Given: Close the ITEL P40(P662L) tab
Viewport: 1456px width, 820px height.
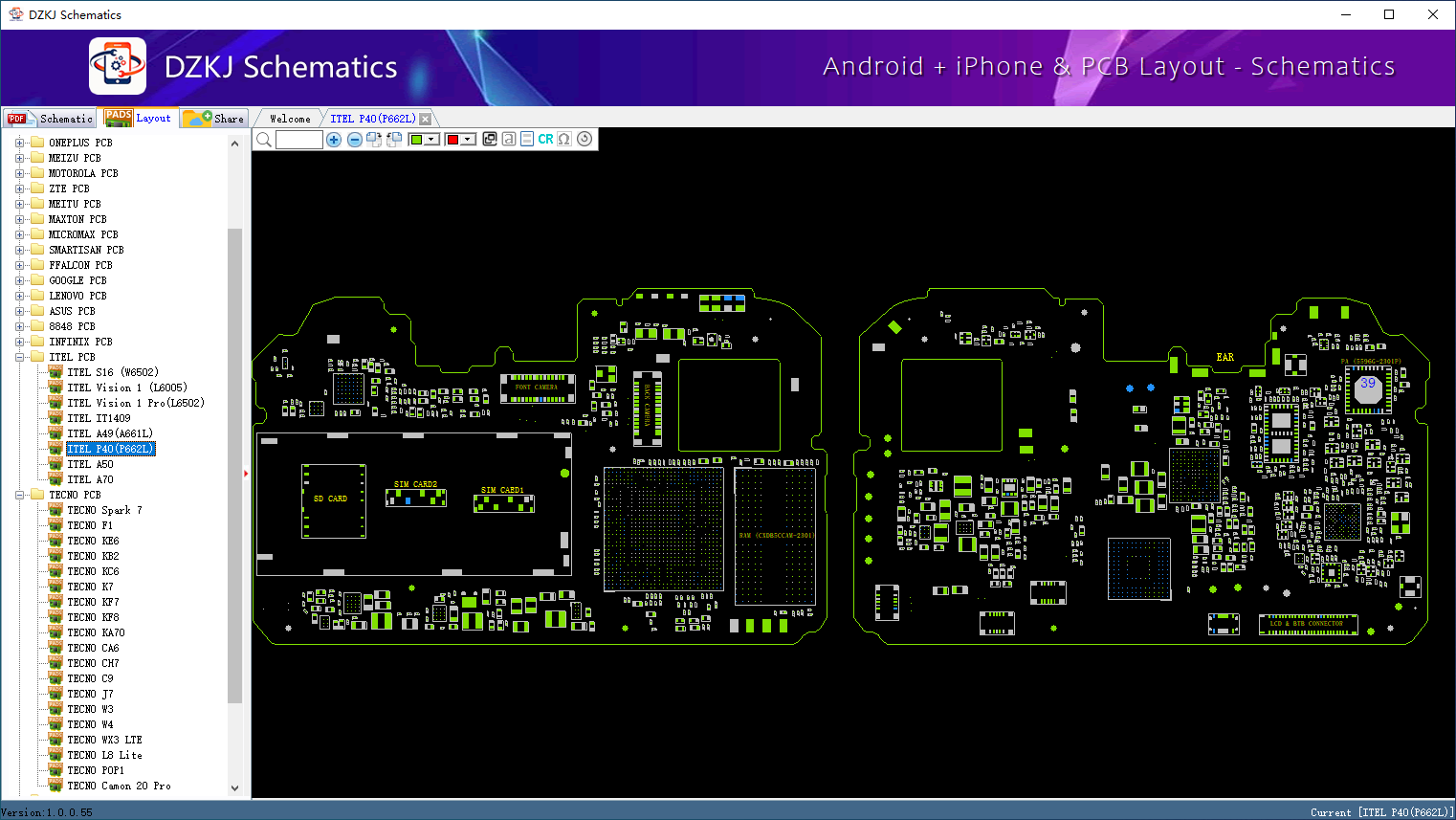Looking at the screenshot, I should tap(426, 119).
